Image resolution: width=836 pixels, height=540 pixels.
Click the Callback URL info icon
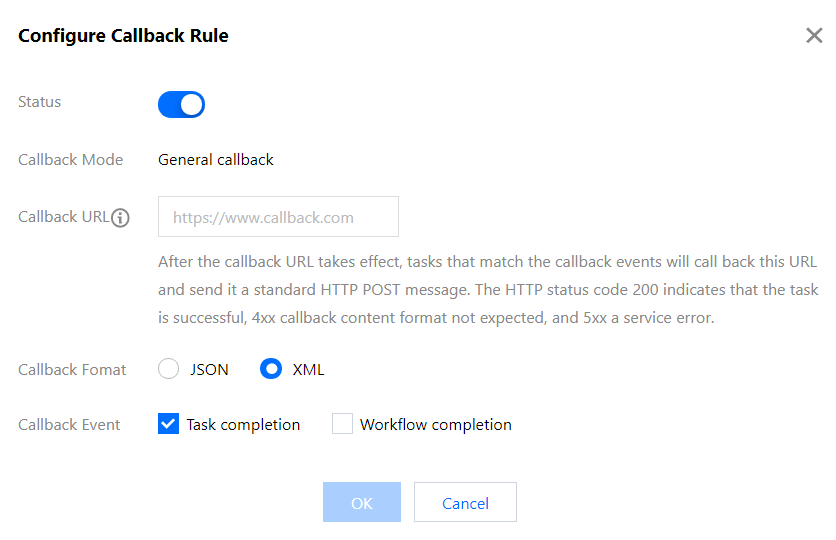point(121,217)
